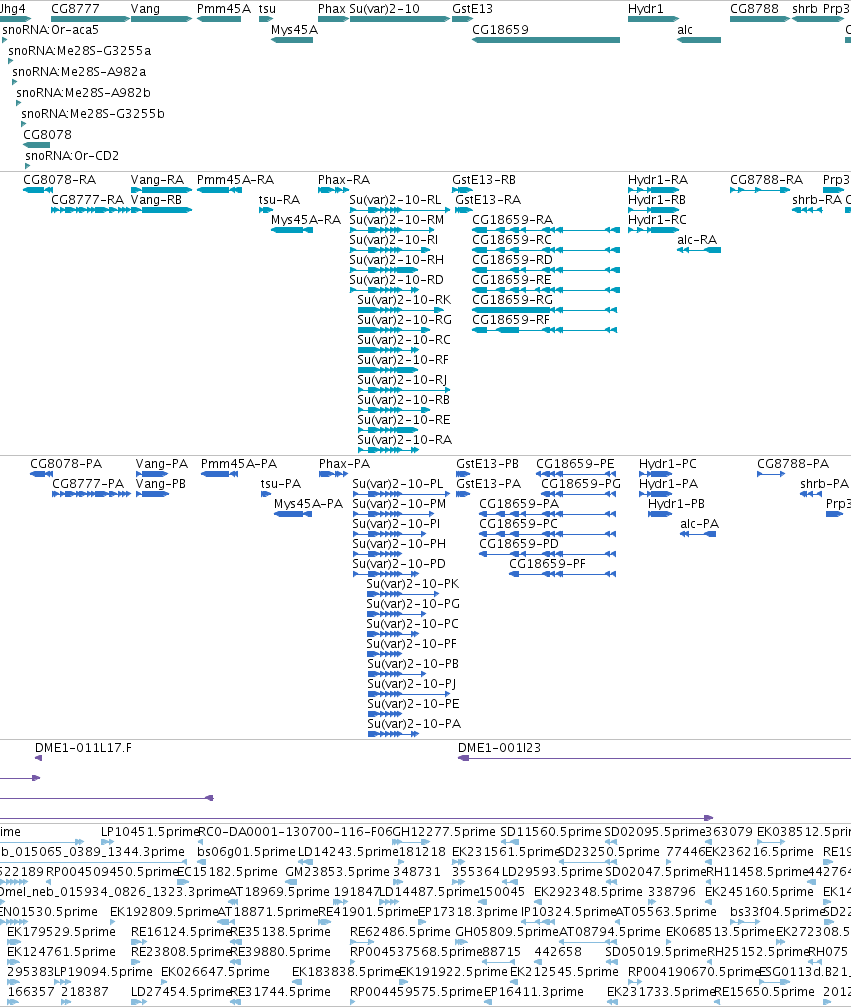
Task: Open the SD11560.5prime EST label
Action: click(x=551, y=832)
